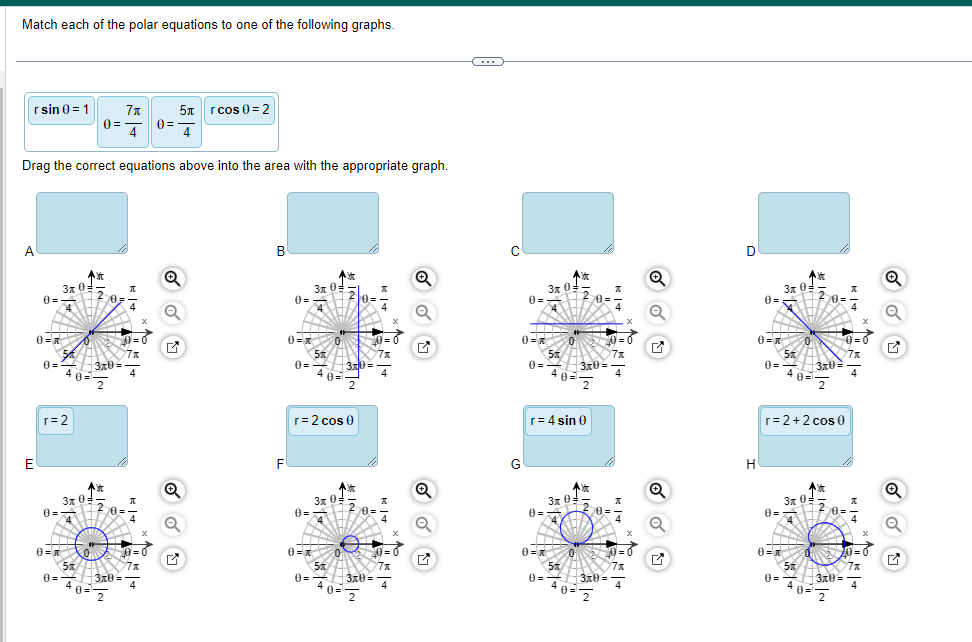This screenshot has width=972, height=642.
Task: Zoom out on graph F
Action: coord(423,523)
